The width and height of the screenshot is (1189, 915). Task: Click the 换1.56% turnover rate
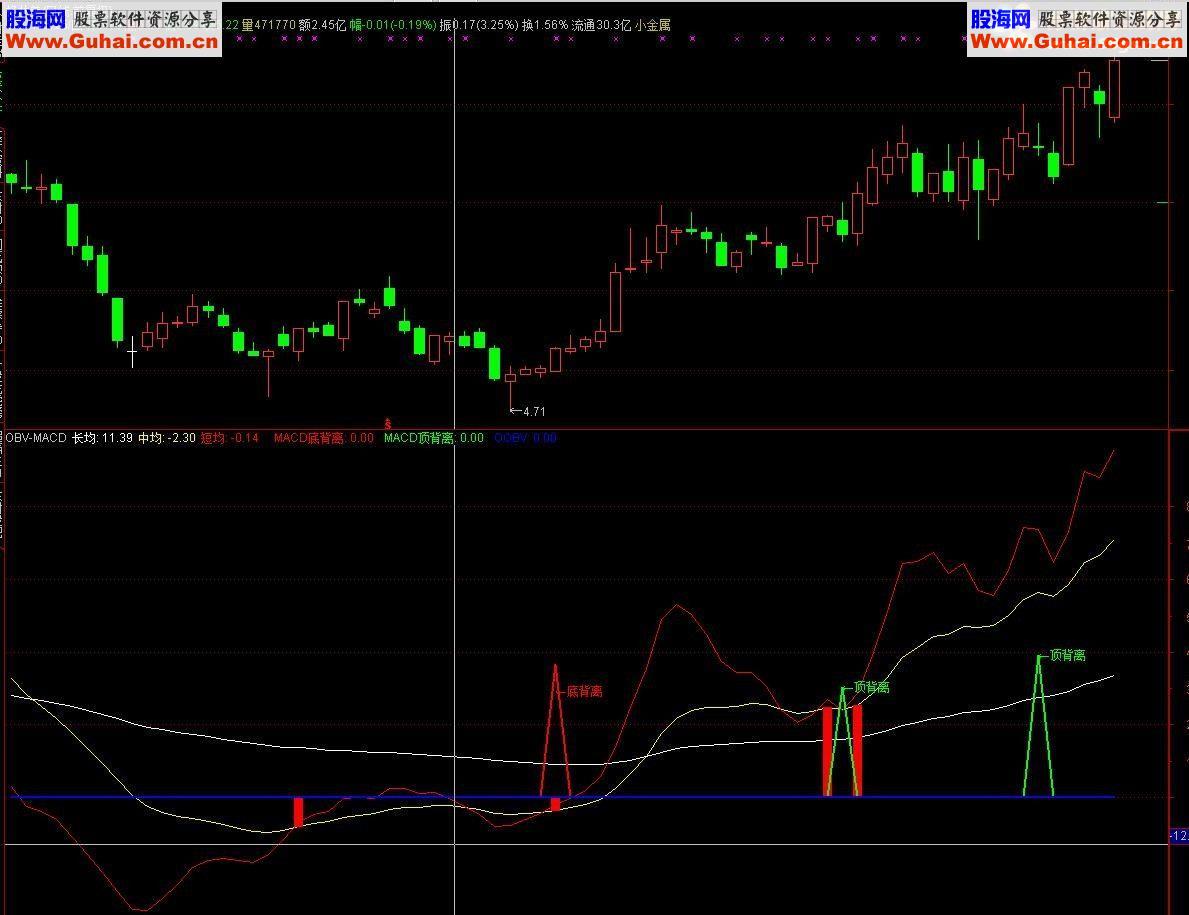click(544, 25)
